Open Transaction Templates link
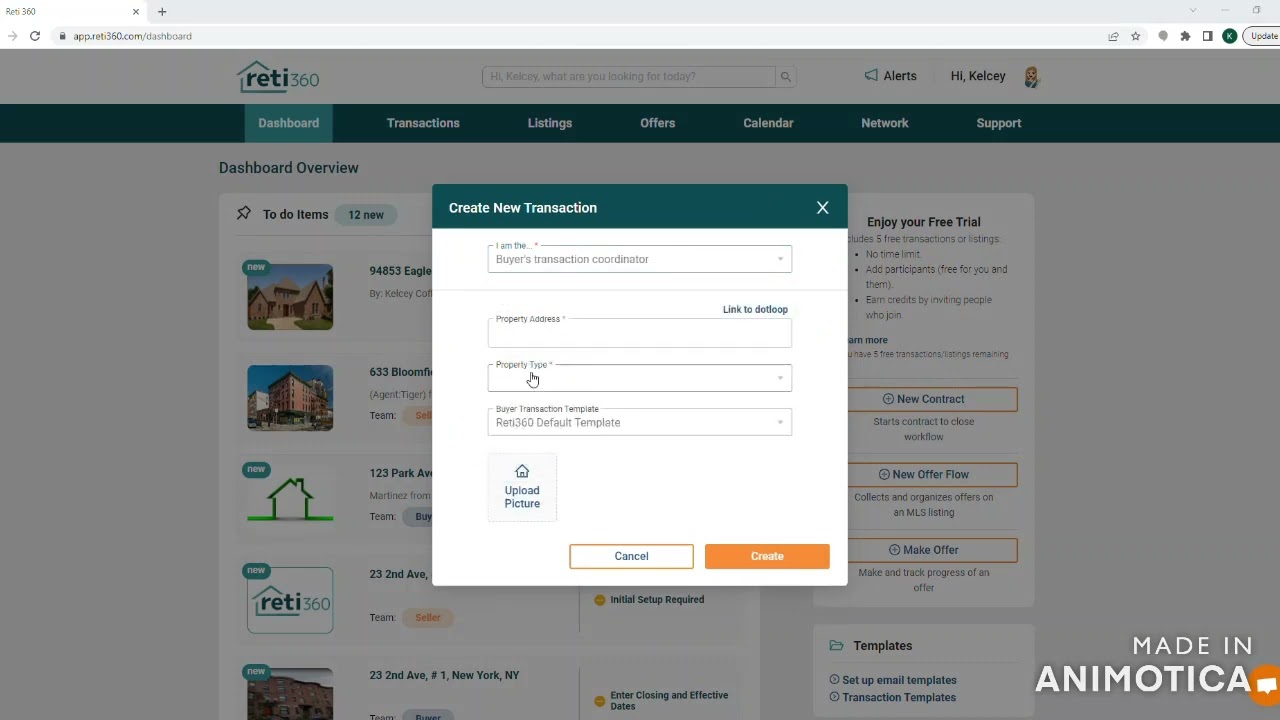 coord(899,698)
